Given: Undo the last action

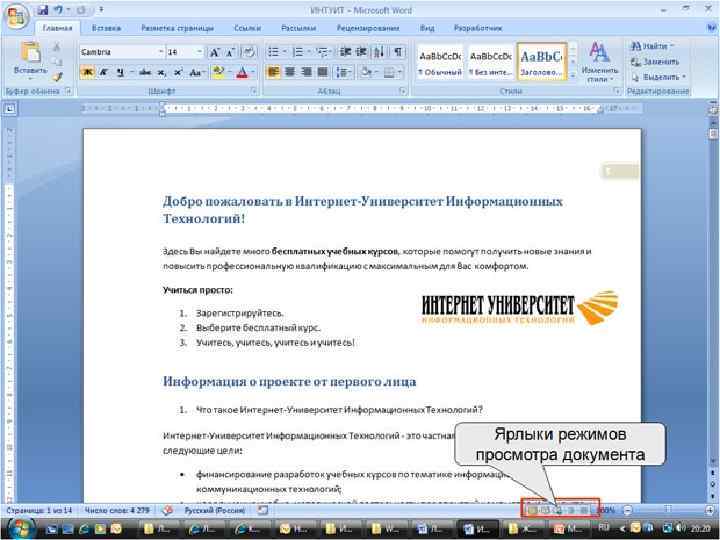Looking at the screenshot, I should click(x=58, y=10).
